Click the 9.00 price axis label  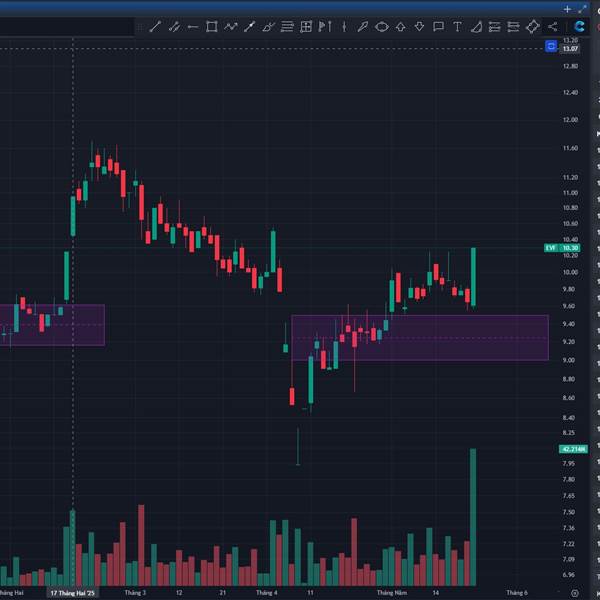(x=569, y=360)
